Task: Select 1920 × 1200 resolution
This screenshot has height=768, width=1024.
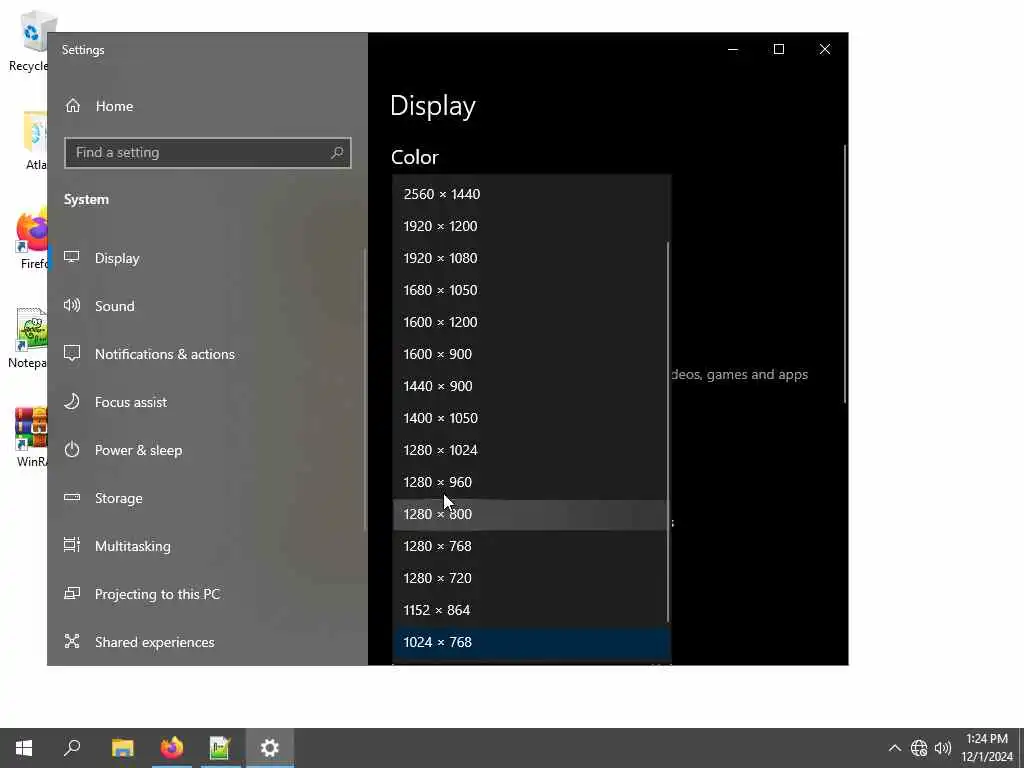Action: pyautogui.click(x=532, y=226)
